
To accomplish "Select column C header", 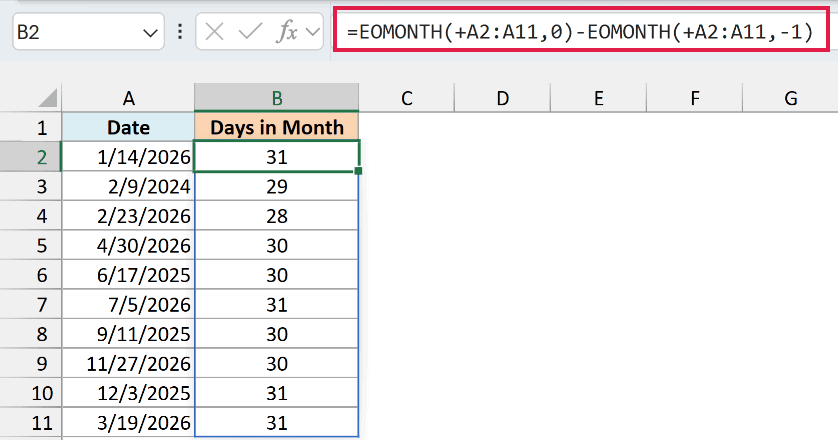I will 407,98.
